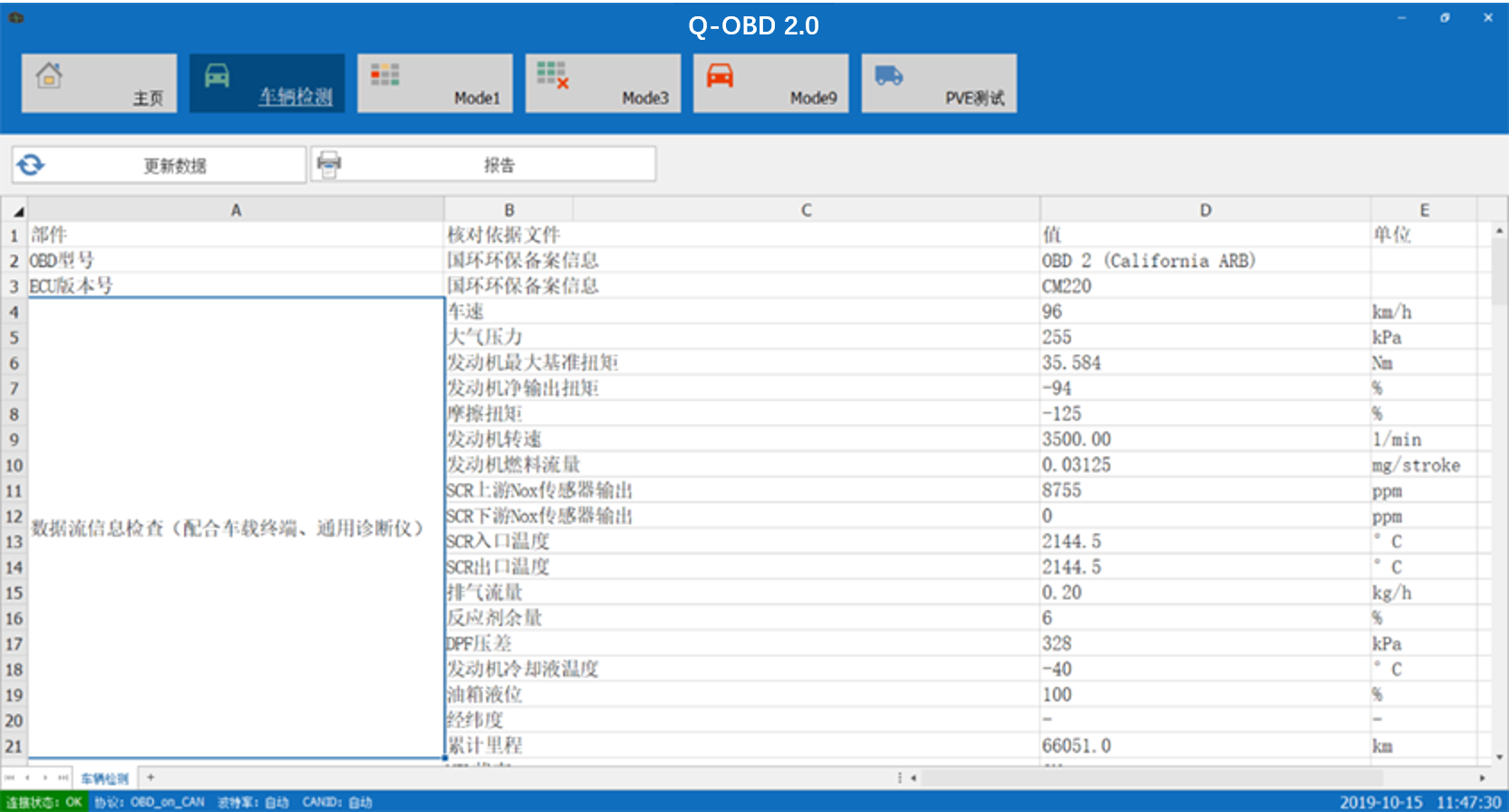Click the horizontal scrollbar left arrow
Image resolution: width=1509 pixels, height=812 pixels.
pos(914,778)
